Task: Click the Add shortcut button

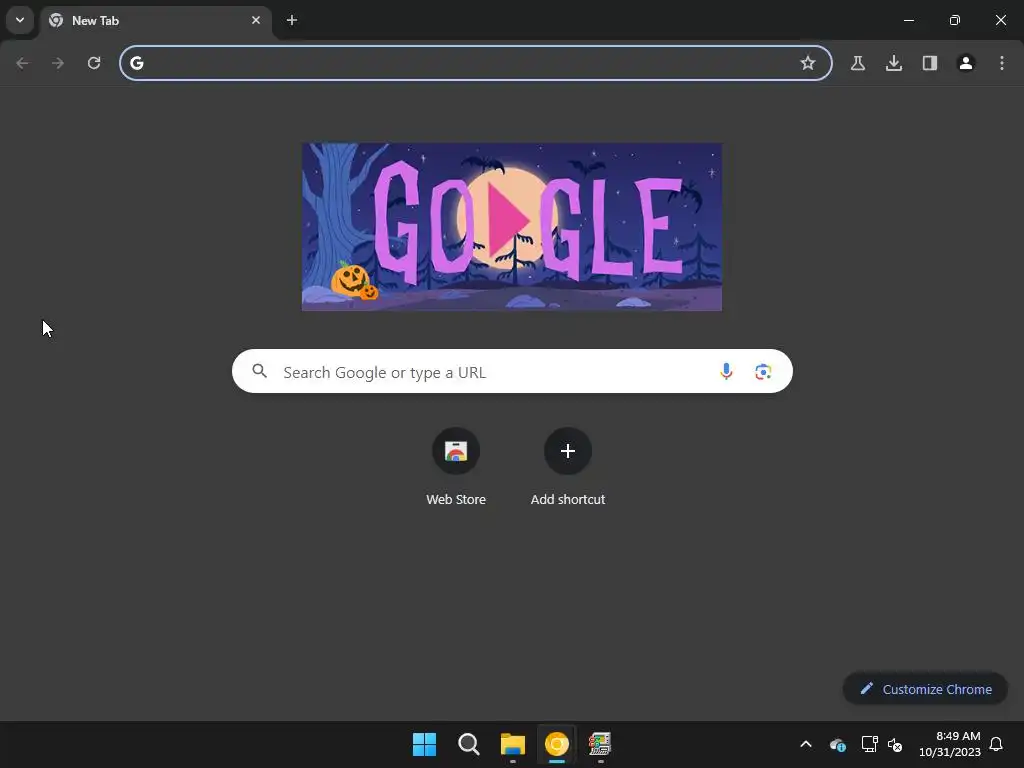Action: pyautogui.click(x=568, y=467)
